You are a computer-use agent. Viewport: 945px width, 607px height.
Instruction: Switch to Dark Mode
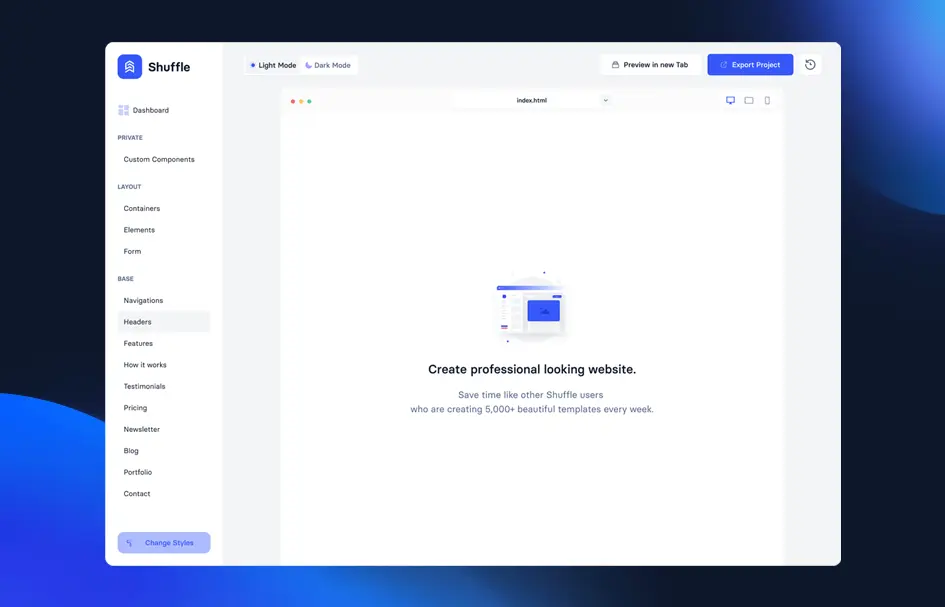tap(328, 65)
